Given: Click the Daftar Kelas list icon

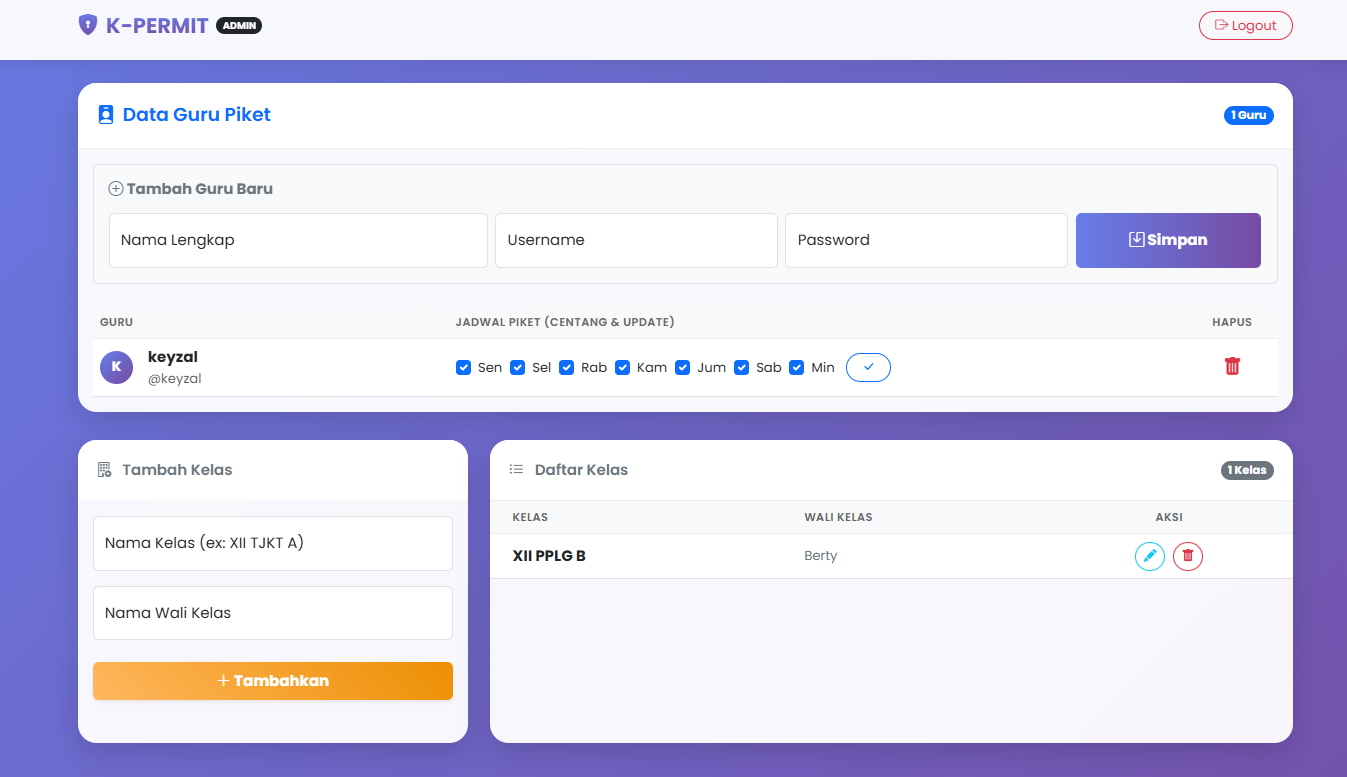Looking at the screenshot, I should click(x=516, y=470).
